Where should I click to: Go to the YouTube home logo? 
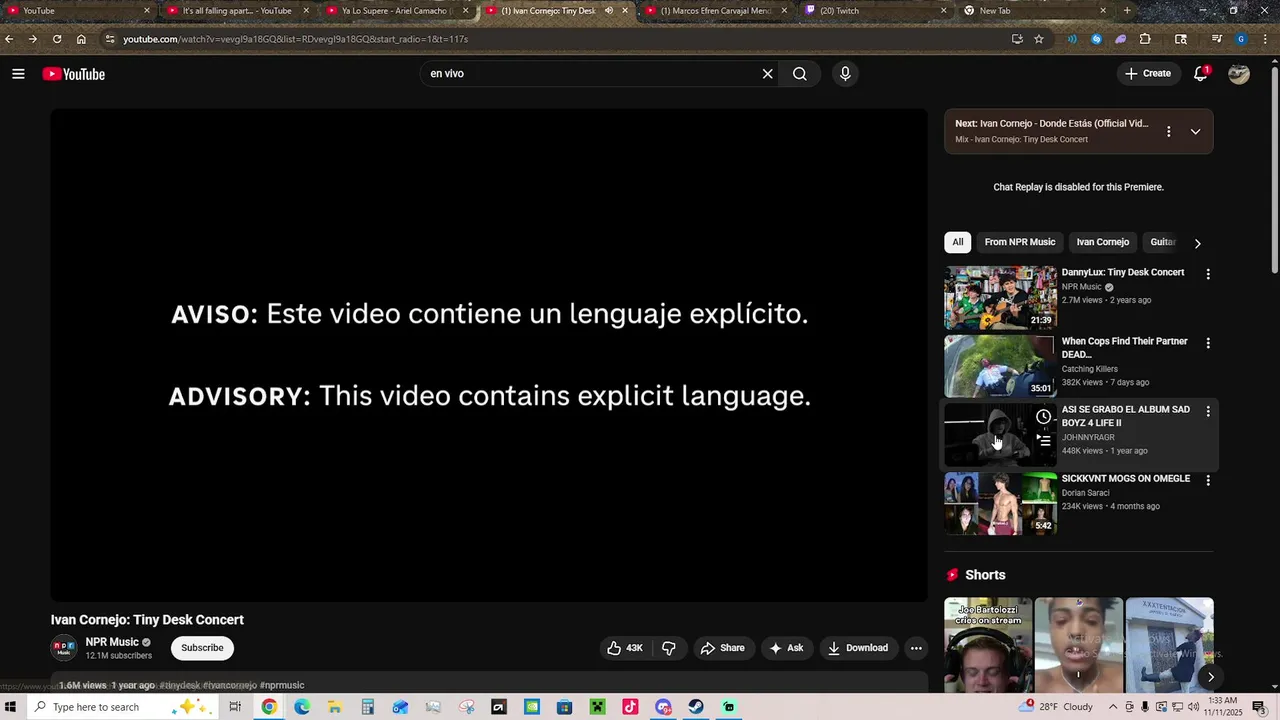74,74
